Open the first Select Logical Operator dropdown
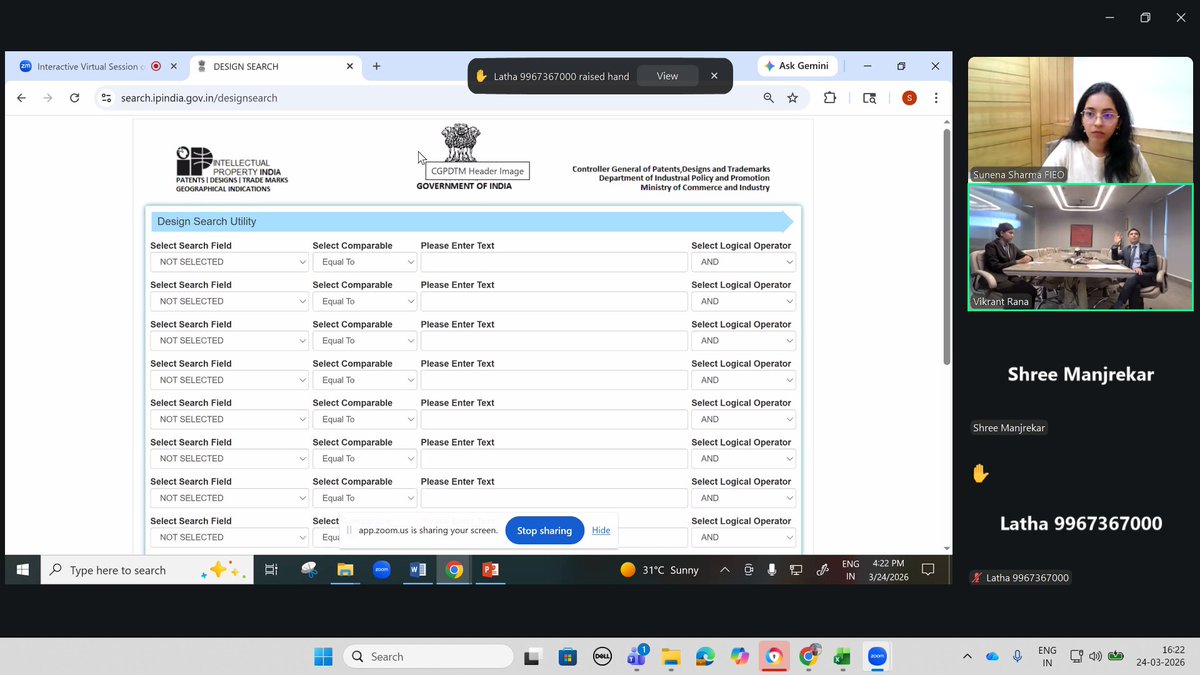Screen dimensions: 1200x675 point(743,262)
